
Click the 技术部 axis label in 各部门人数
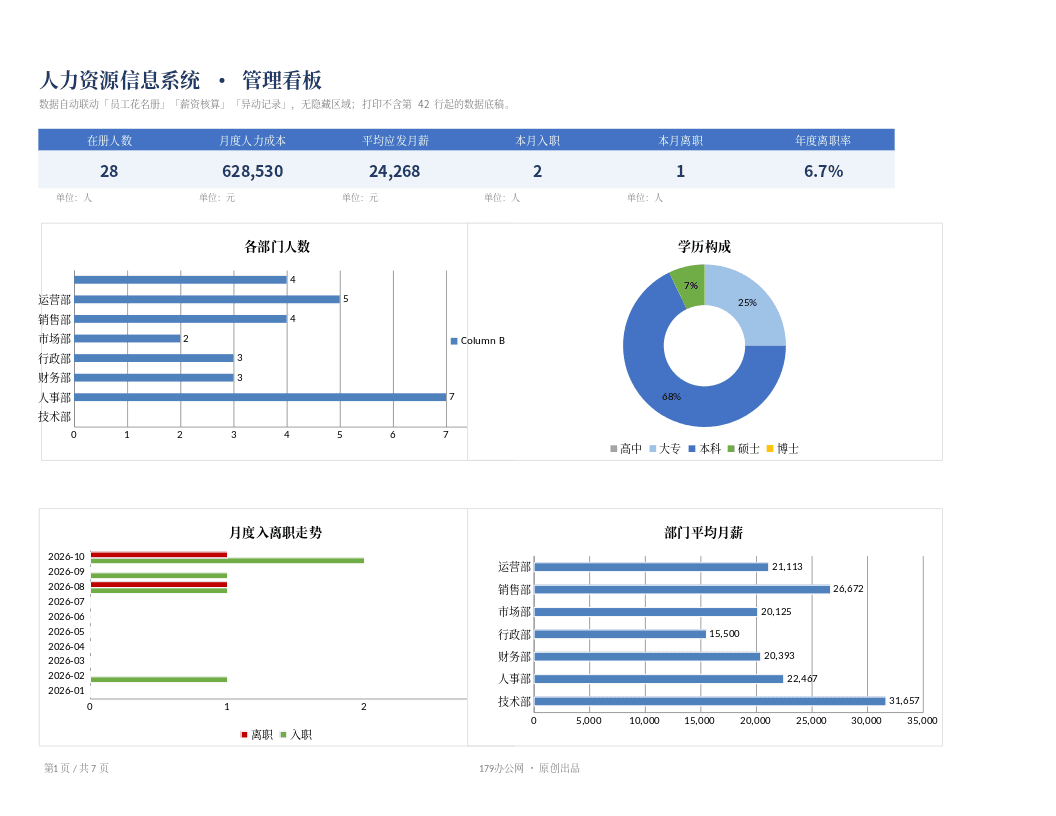55,417
